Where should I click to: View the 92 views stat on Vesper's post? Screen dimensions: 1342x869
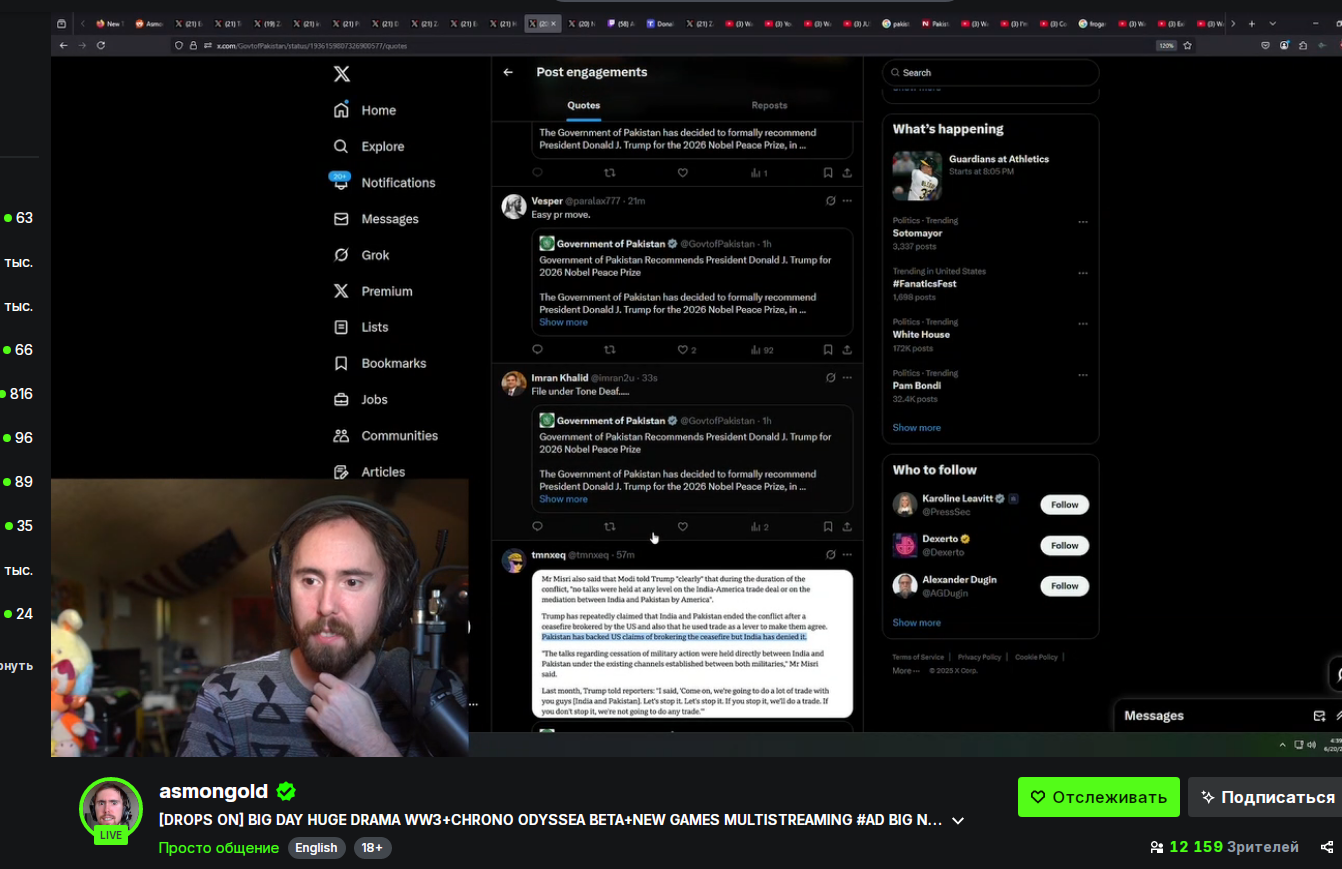[x=761, y=350]
